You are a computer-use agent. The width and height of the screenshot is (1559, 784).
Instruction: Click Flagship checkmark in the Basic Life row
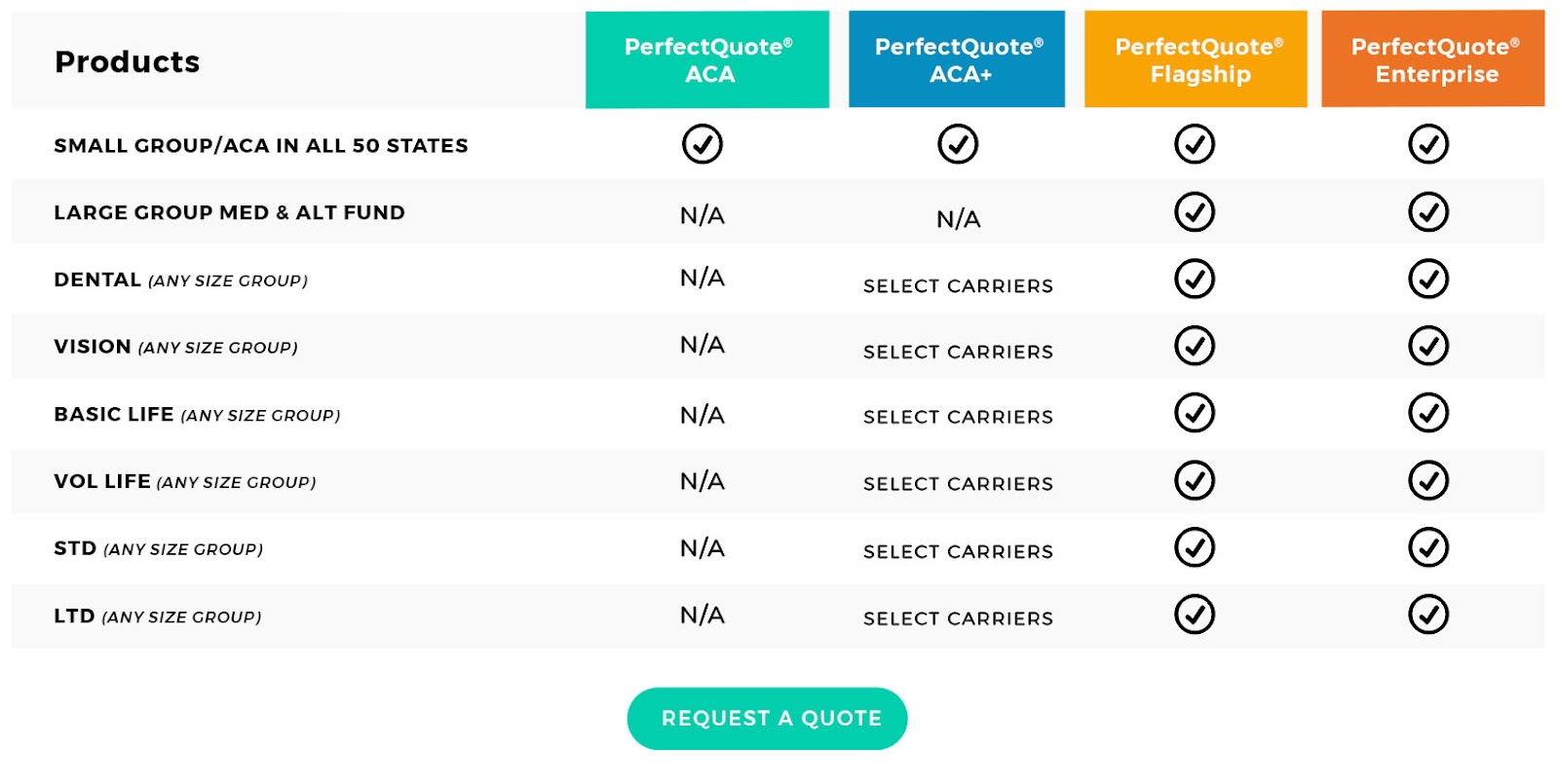coord(1195,413)
